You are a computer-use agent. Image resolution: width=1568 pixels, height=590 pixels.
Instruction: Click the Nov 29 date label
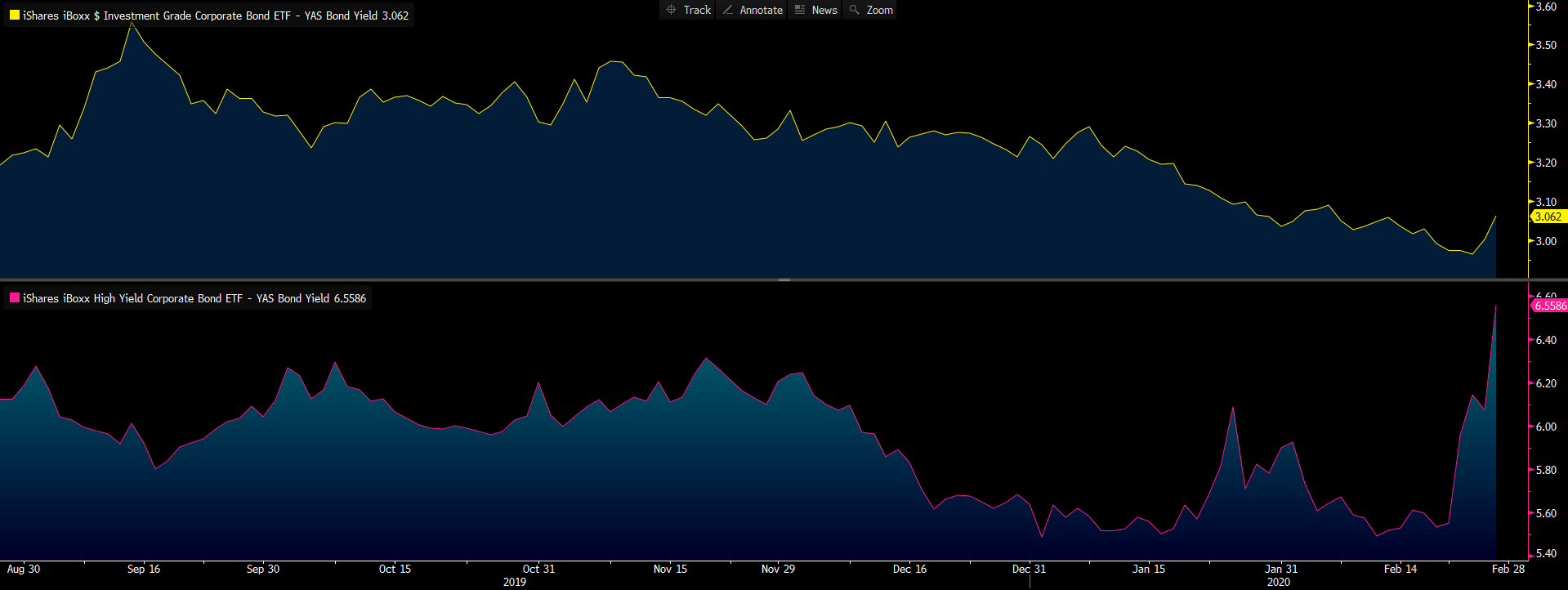pyautogui.click(x=778, y=569)
